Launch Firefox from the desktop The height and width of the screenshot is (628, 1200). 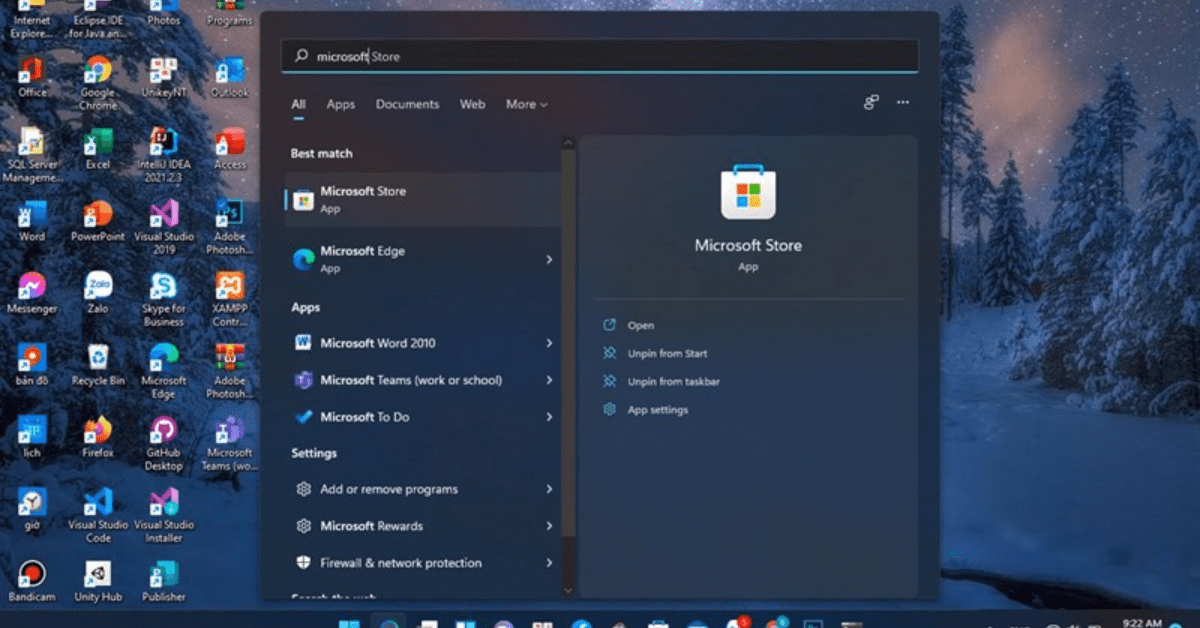click(x=97, y=437)
